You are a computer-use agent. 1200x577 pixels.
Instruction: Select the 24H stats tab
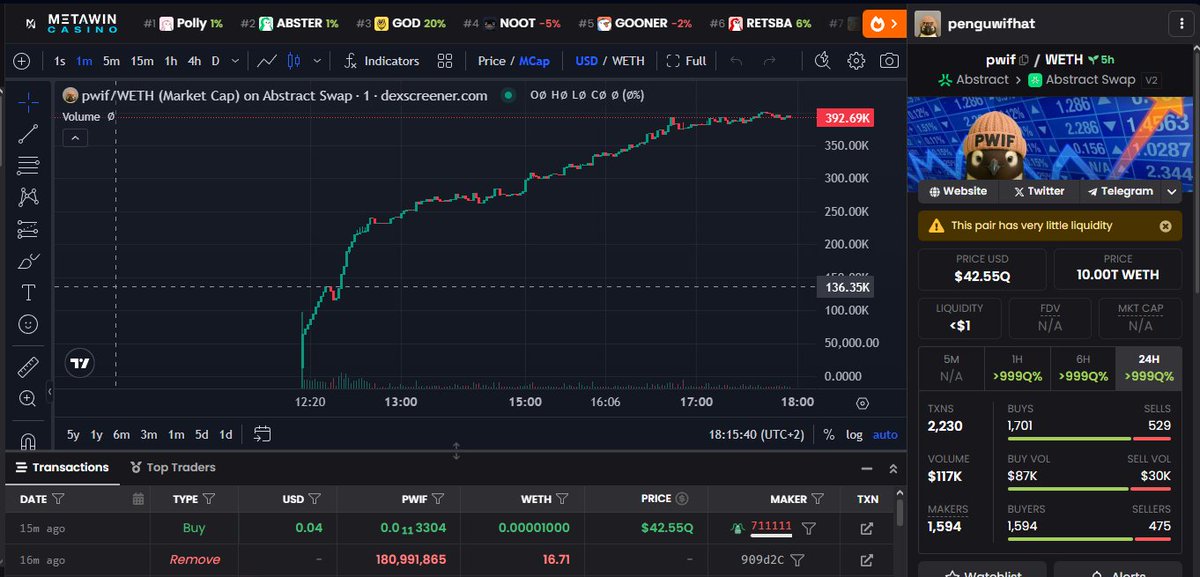[1148, 368]
